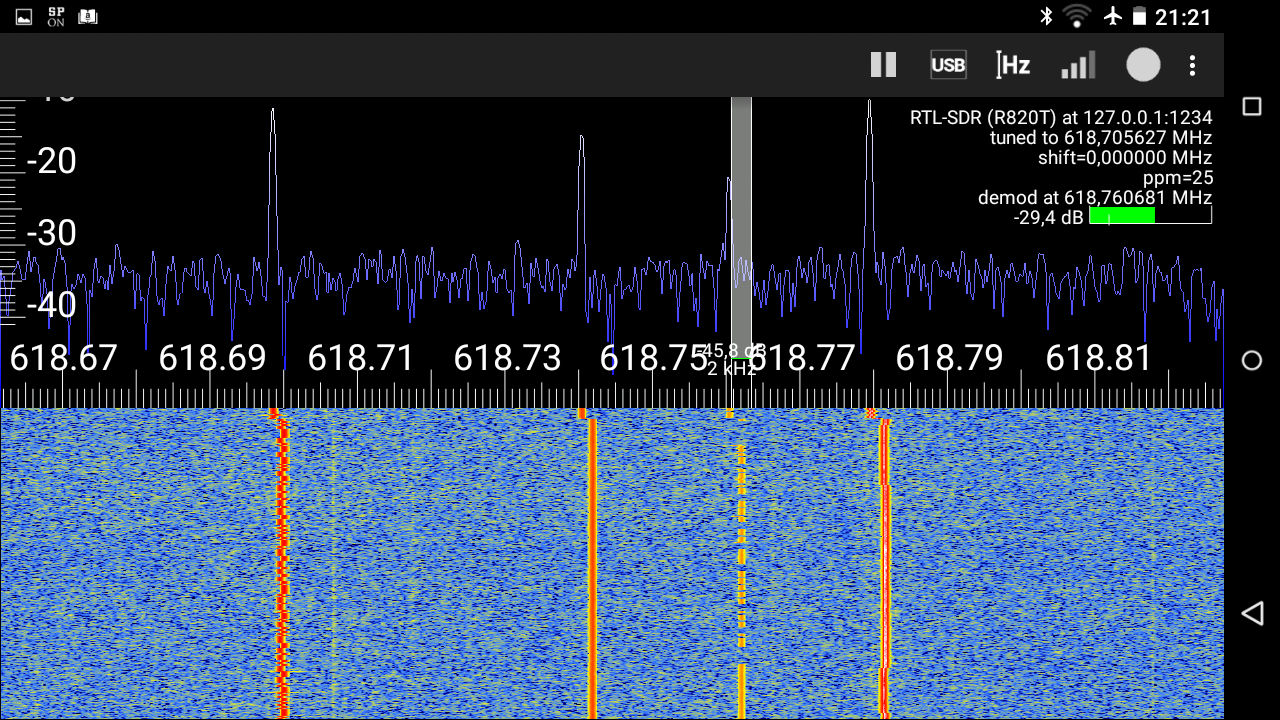Tap the Bluetooth status icon

click(1046, 16)
